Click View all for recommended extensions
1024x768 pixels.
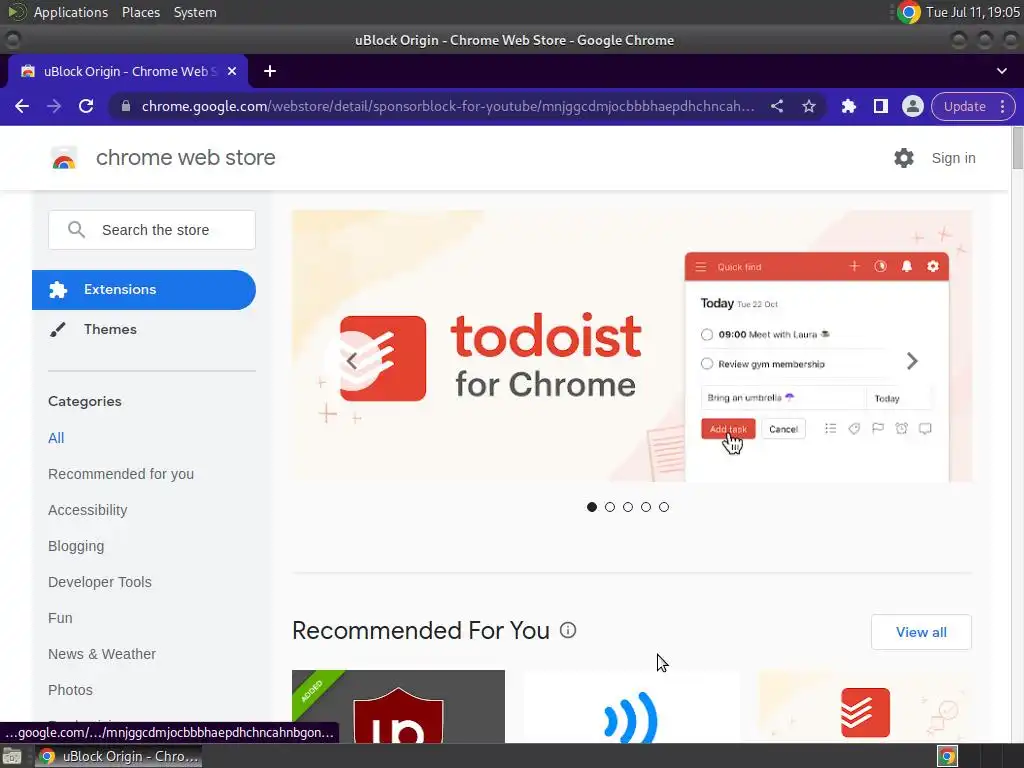(x=921, y=632)
